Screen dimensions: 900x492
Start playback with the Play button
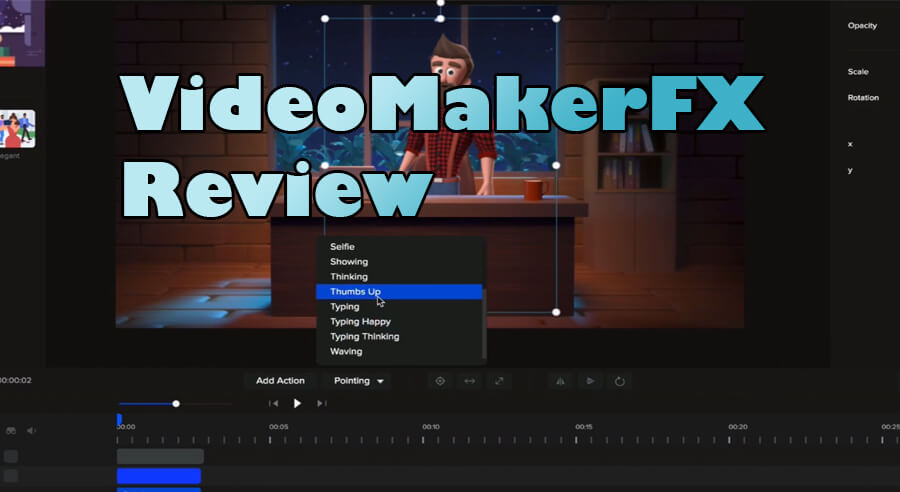(x=297, y=404)
